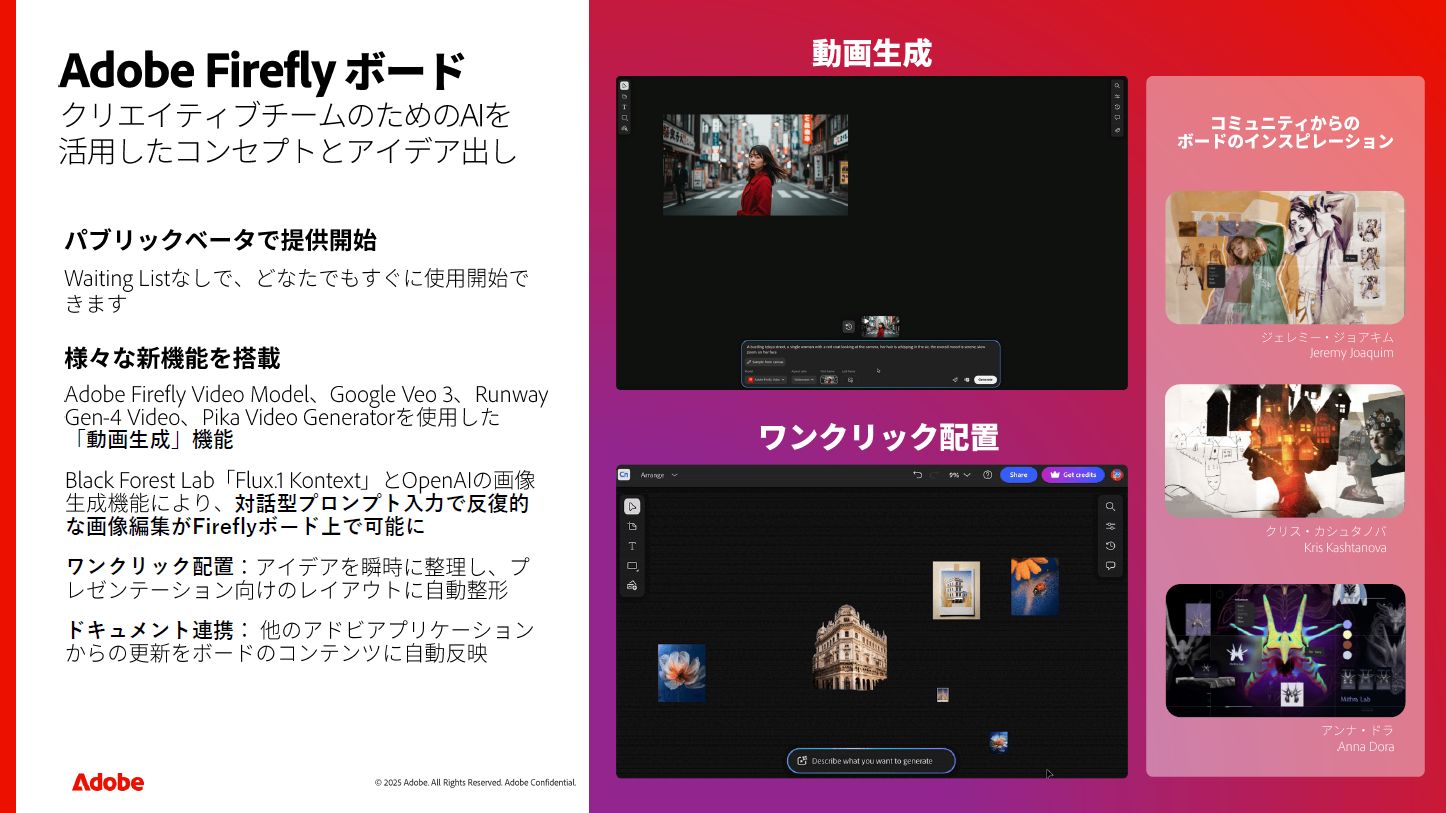Open the Adobe Firefly Video model dropdown

coord(767,378)
